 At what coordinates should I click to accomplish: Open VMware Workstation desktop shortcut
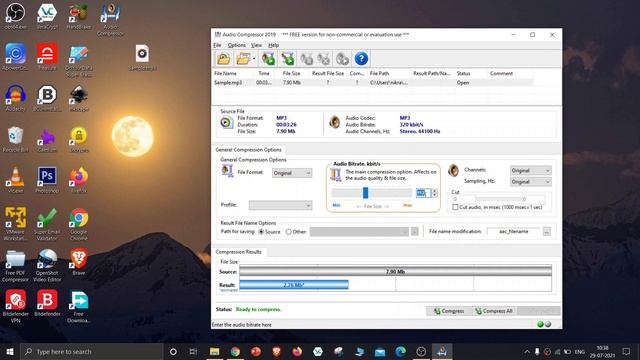[x=16, y=224]
